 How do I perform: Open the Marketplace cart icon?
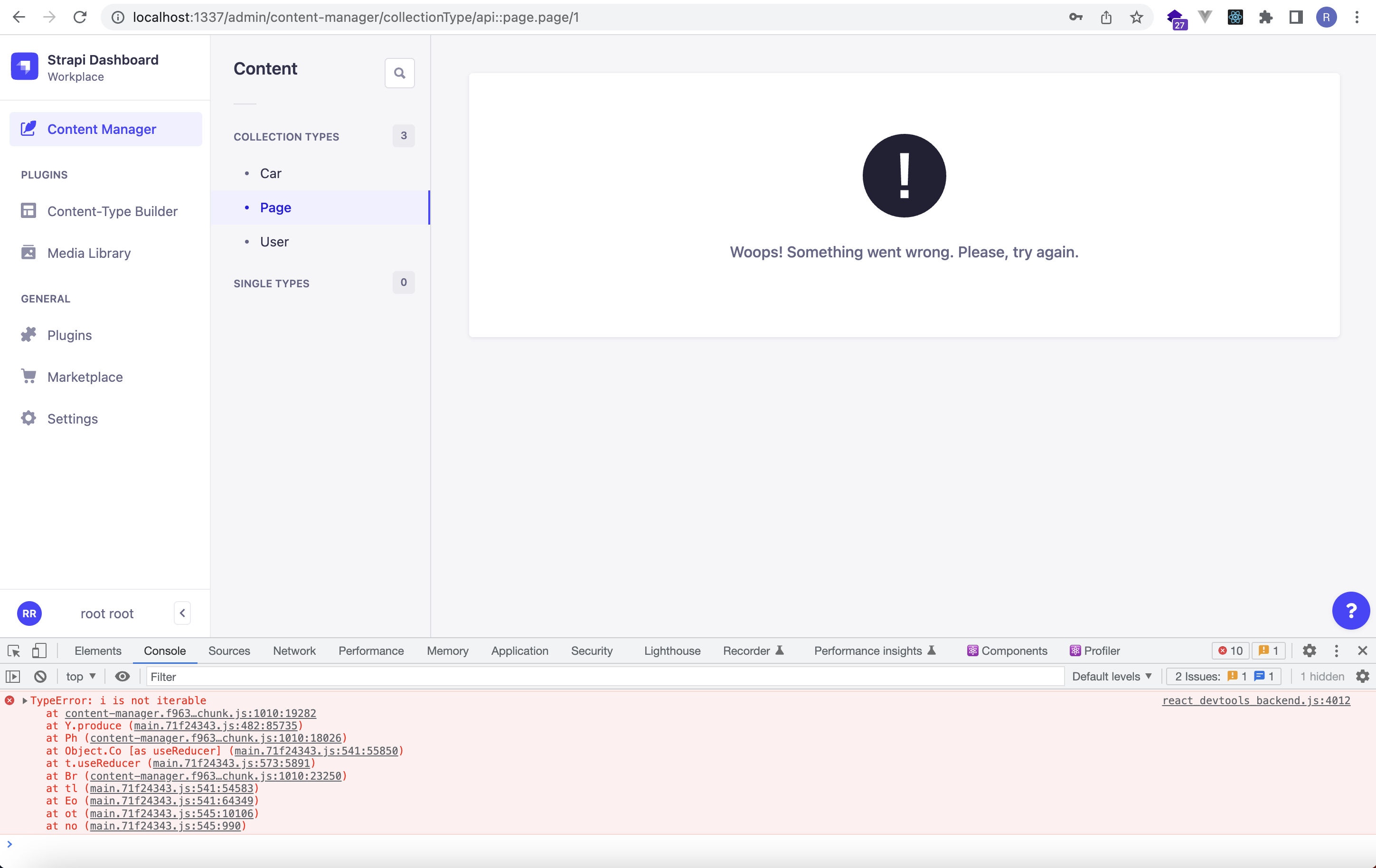point(28,376)
